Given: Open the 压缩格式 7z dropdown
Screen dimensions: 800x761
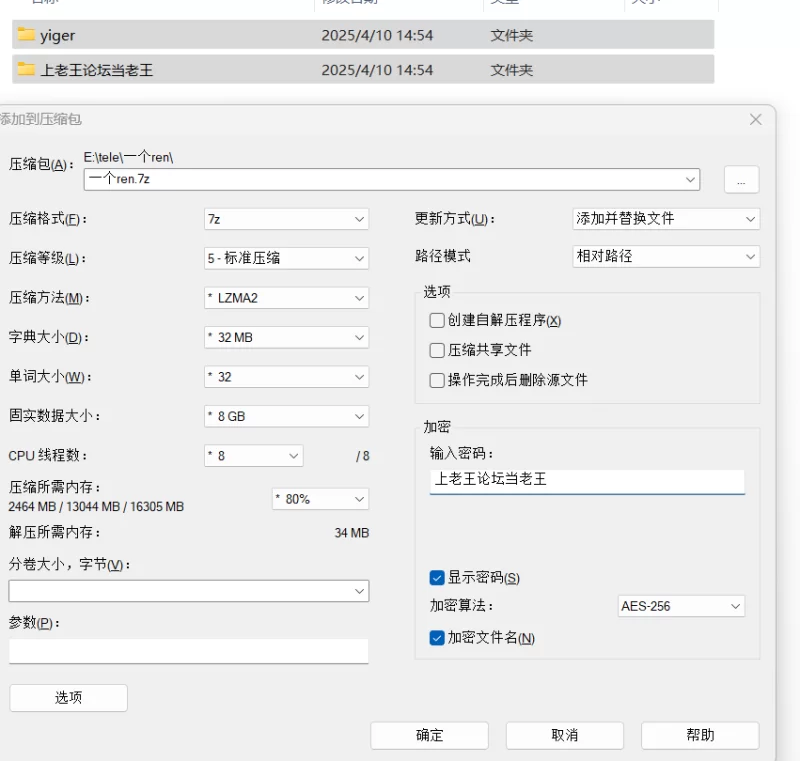Looking at the screenshot, I should [x=286, y=219].
